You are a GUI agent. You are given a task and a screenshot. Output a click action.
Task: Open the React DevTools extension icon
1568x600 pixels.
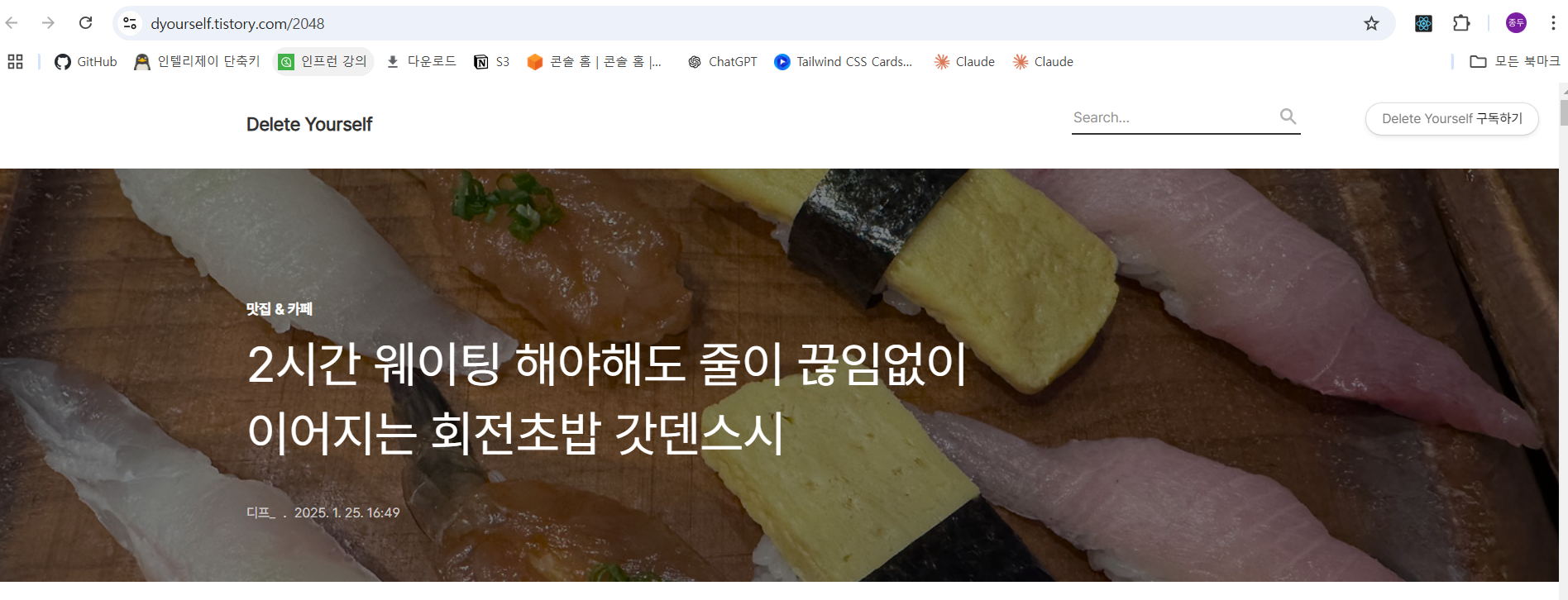tap(1423, 23)
